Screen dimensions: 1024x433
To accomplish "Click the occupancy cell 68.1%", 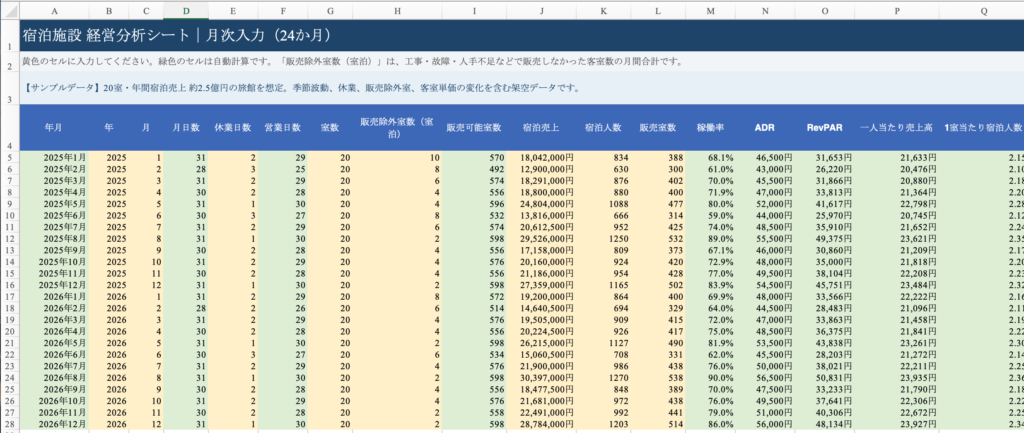I will 710,157.
